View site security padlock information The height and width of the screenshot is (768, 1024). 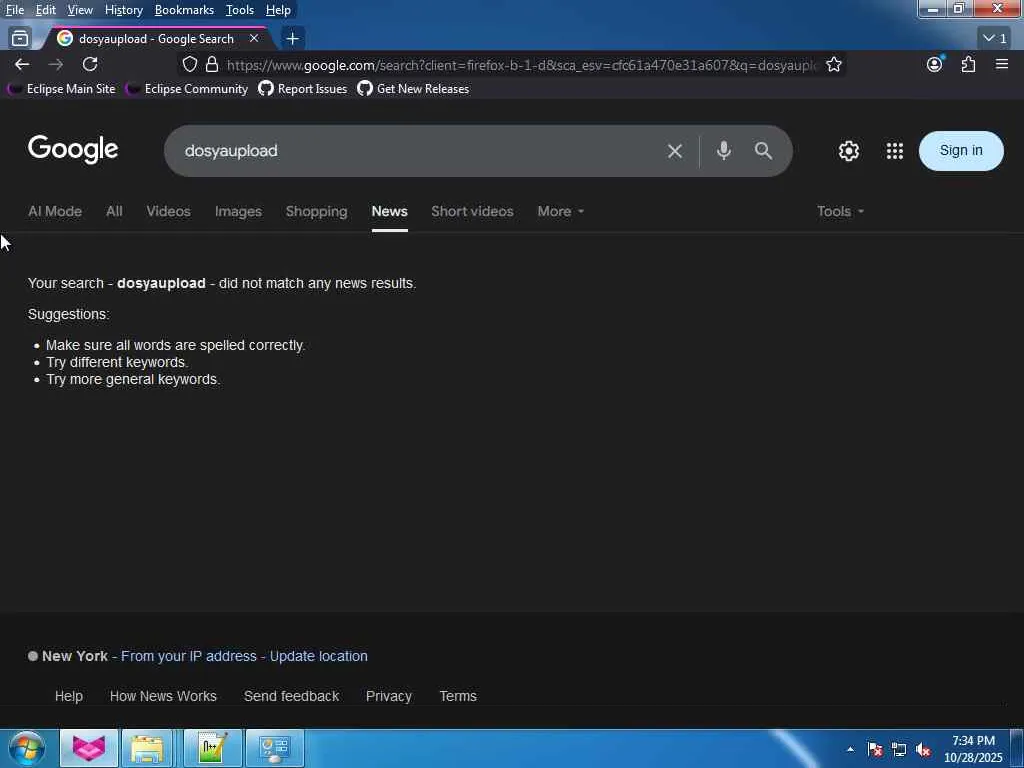point(212,64)
